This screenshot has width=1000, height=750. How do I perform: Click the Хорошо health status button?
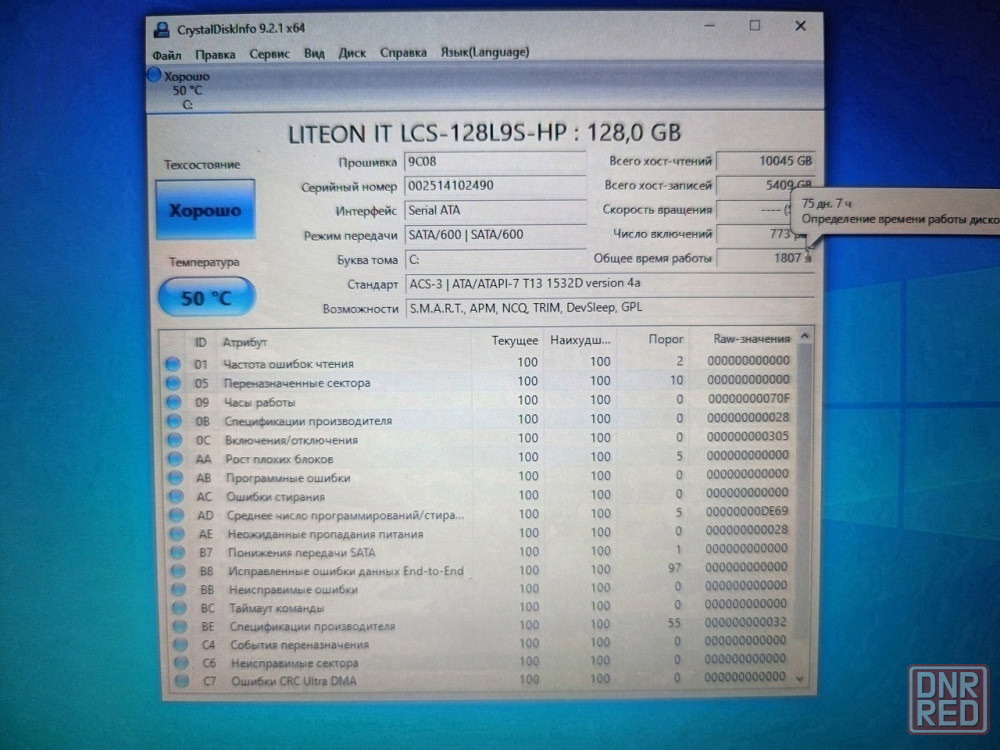[205, 209]
